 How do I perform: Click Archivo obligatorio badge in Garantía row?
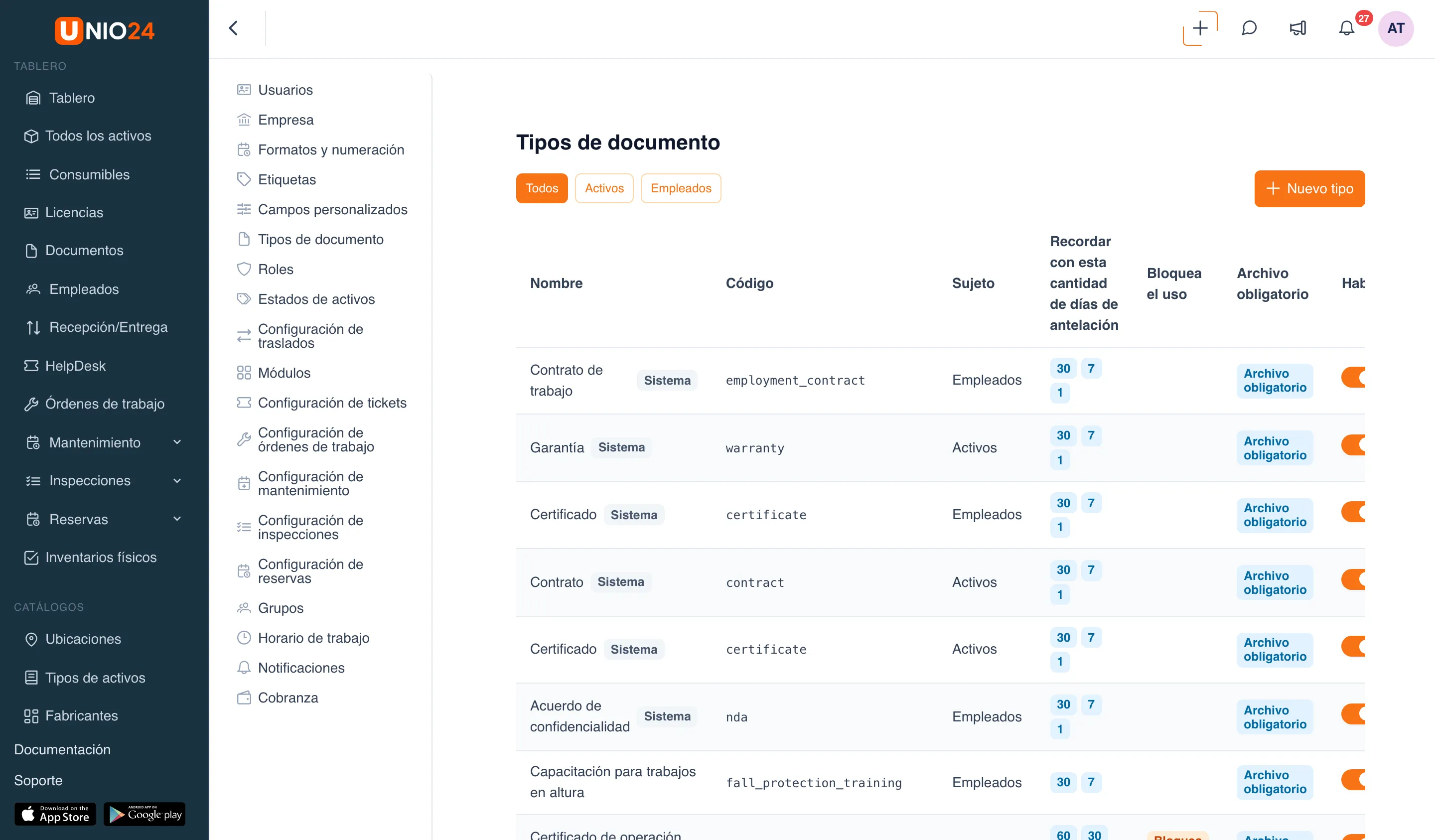1275,448
